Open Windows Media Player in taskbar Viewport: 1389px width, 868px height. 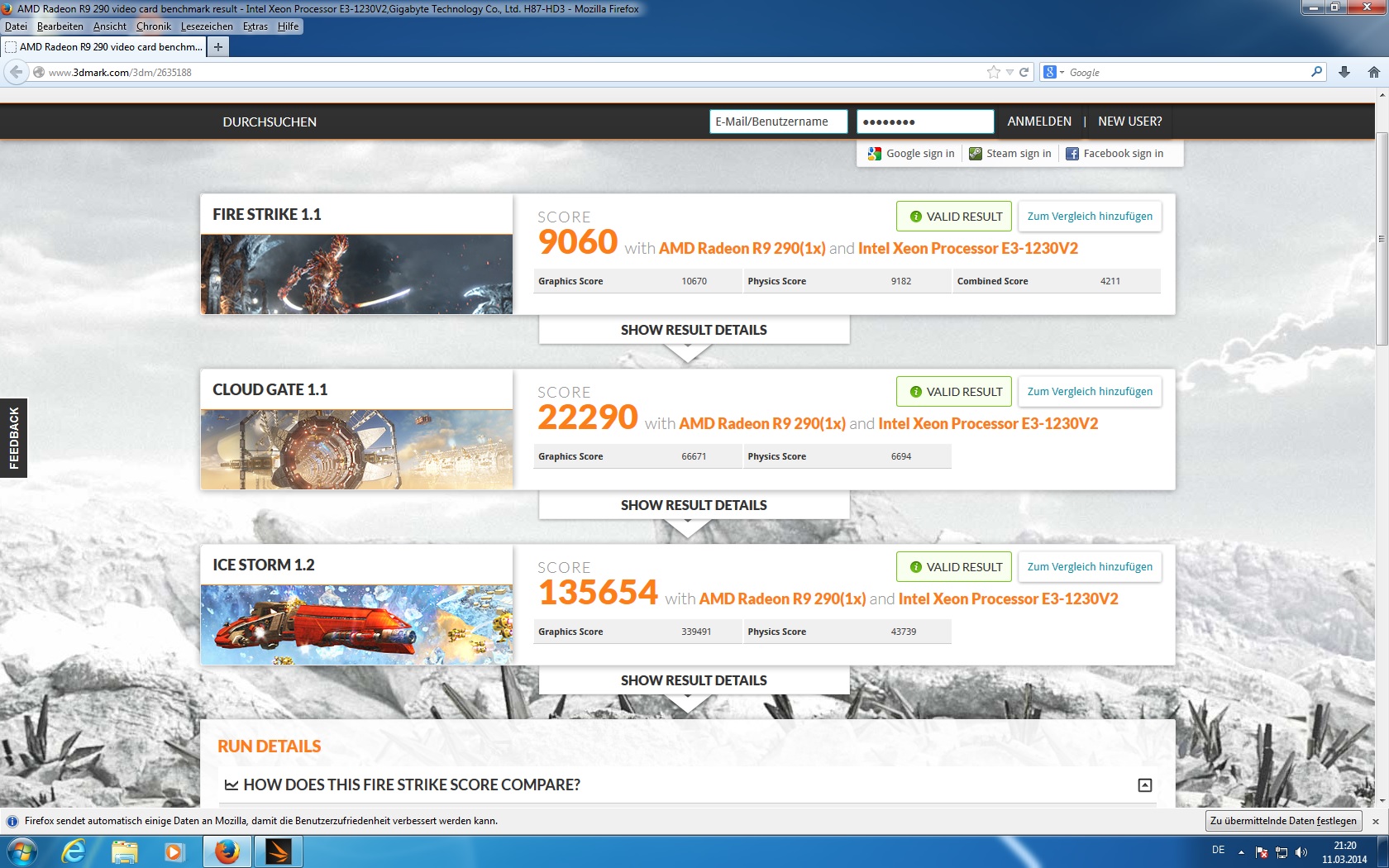174,851
